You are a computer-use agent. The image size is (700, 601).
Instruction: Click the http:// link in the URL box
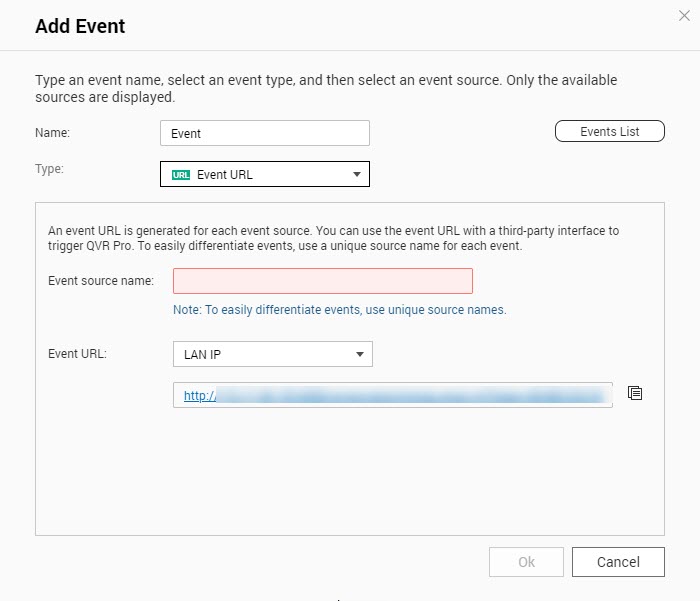pyautogui.click(x=200, y=396)
